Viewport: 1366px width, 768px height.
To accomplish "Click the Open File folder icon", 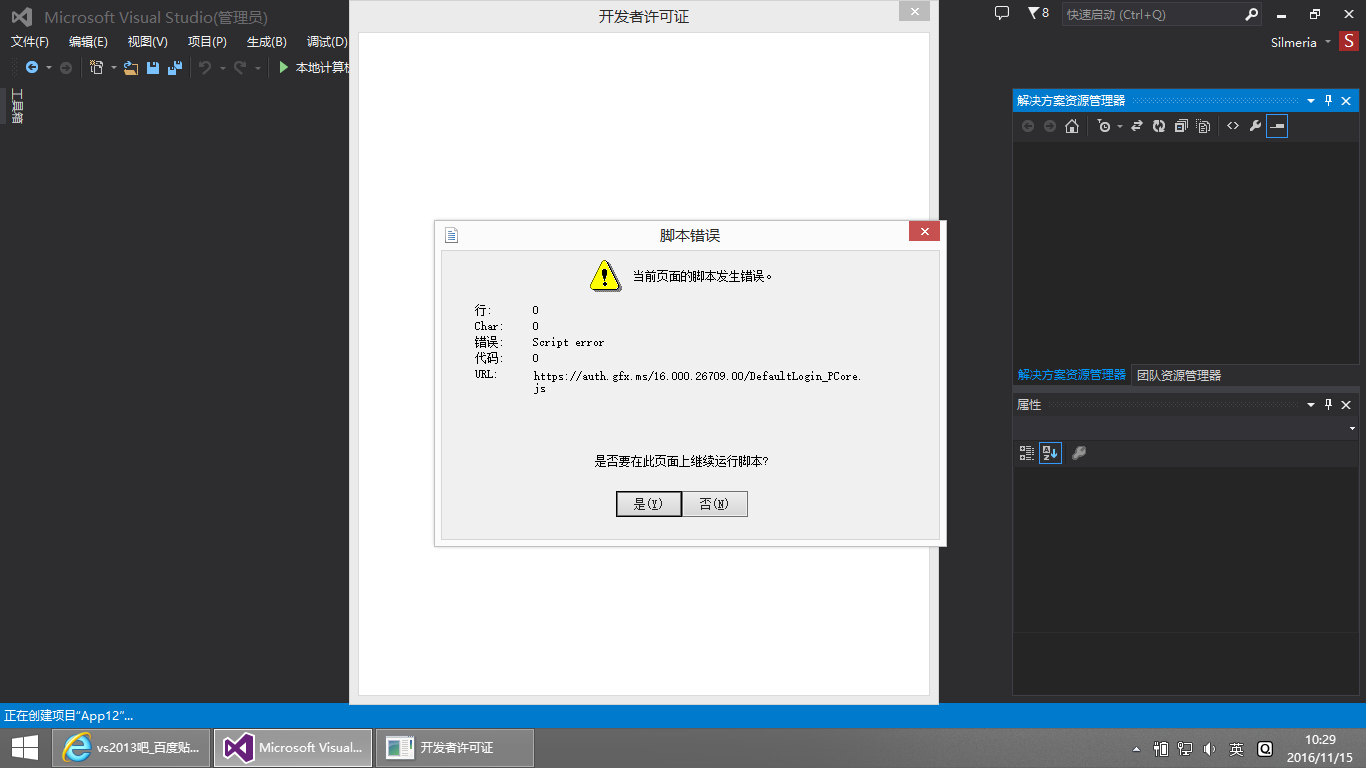I will (131, 67).
